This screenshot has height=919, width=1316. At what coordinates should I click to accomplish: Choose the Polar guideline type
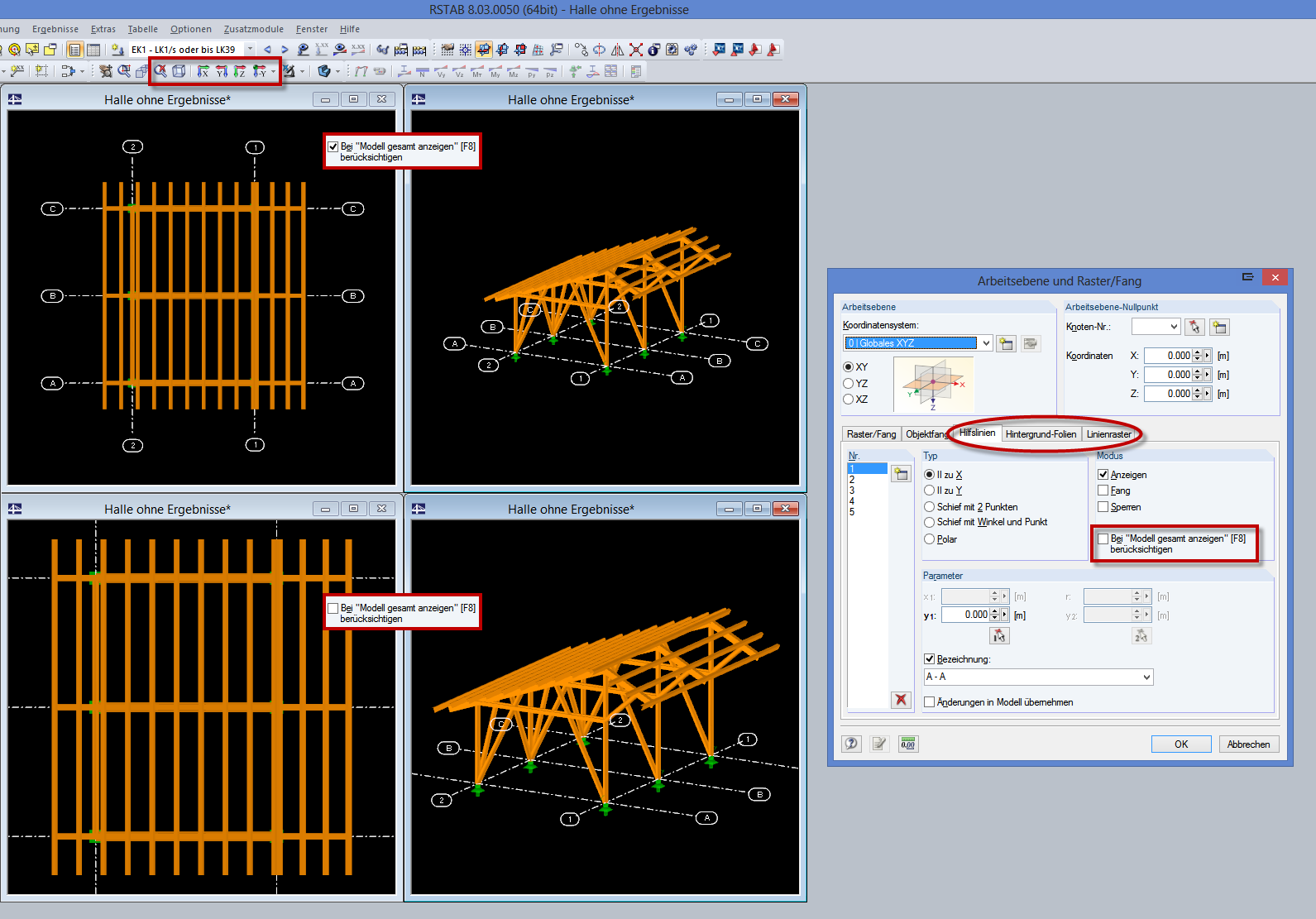929,539
